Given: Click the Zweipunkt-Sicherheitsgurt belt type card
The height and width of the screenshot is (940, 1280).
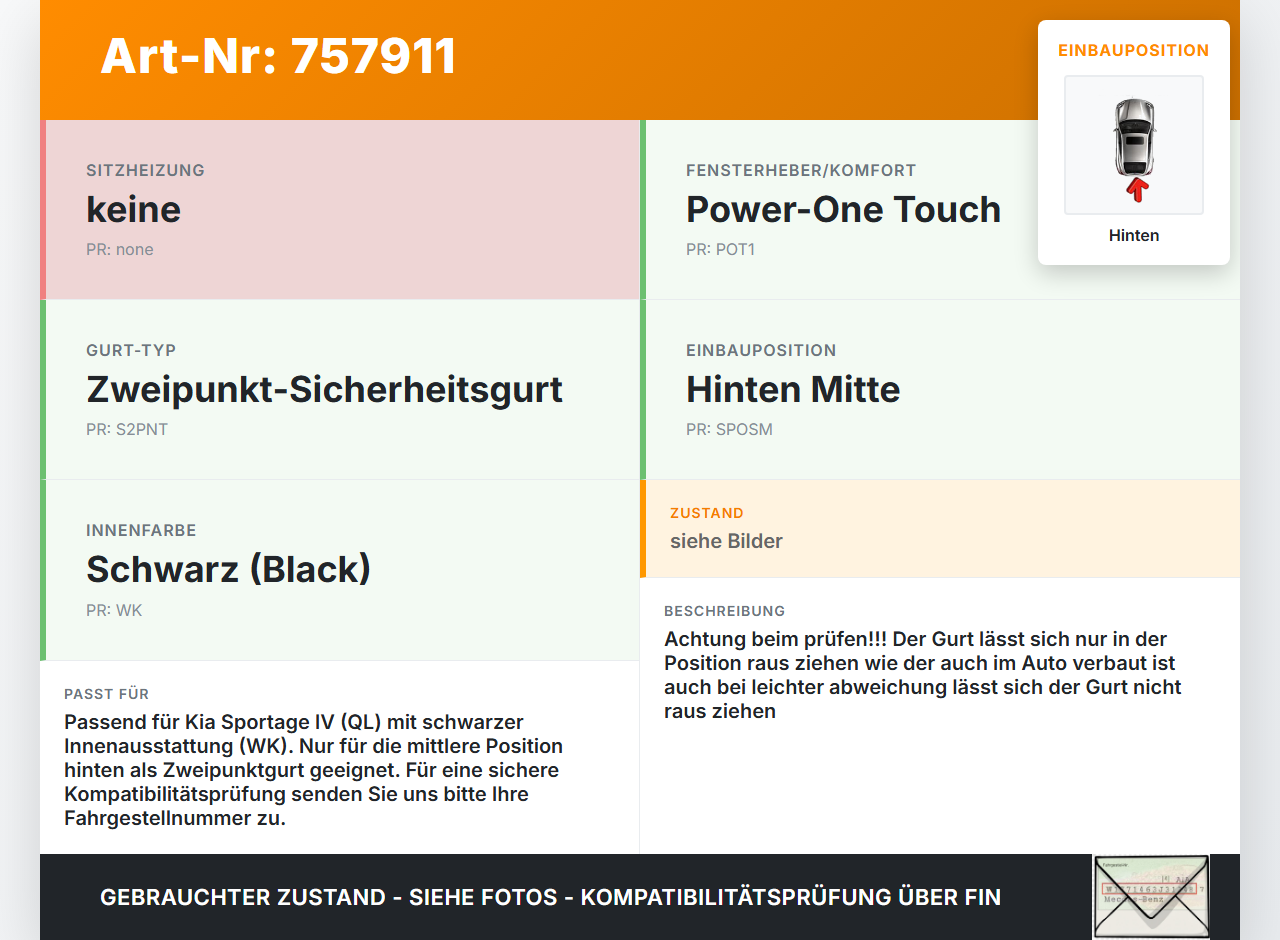Looking at the screenshot, I should [x=340, y=390].
